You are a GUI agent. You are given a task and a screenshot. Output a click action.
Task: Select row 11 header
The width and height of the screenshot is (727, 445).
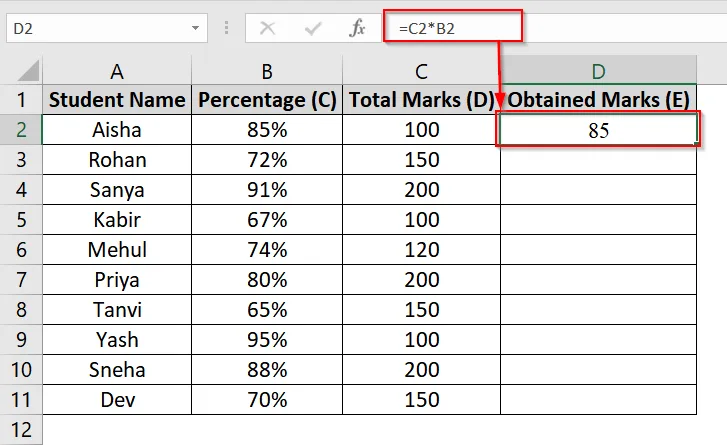point(21,400)
